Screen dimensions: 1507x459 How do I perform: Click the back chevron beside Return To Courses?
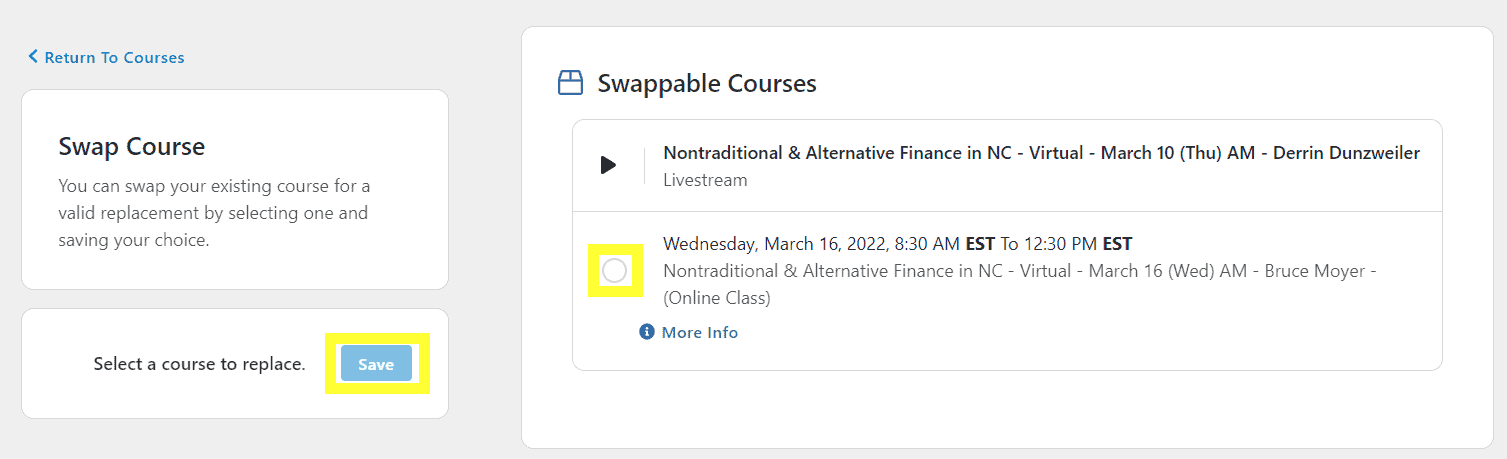pyautogui.click(x=33, y=57)
